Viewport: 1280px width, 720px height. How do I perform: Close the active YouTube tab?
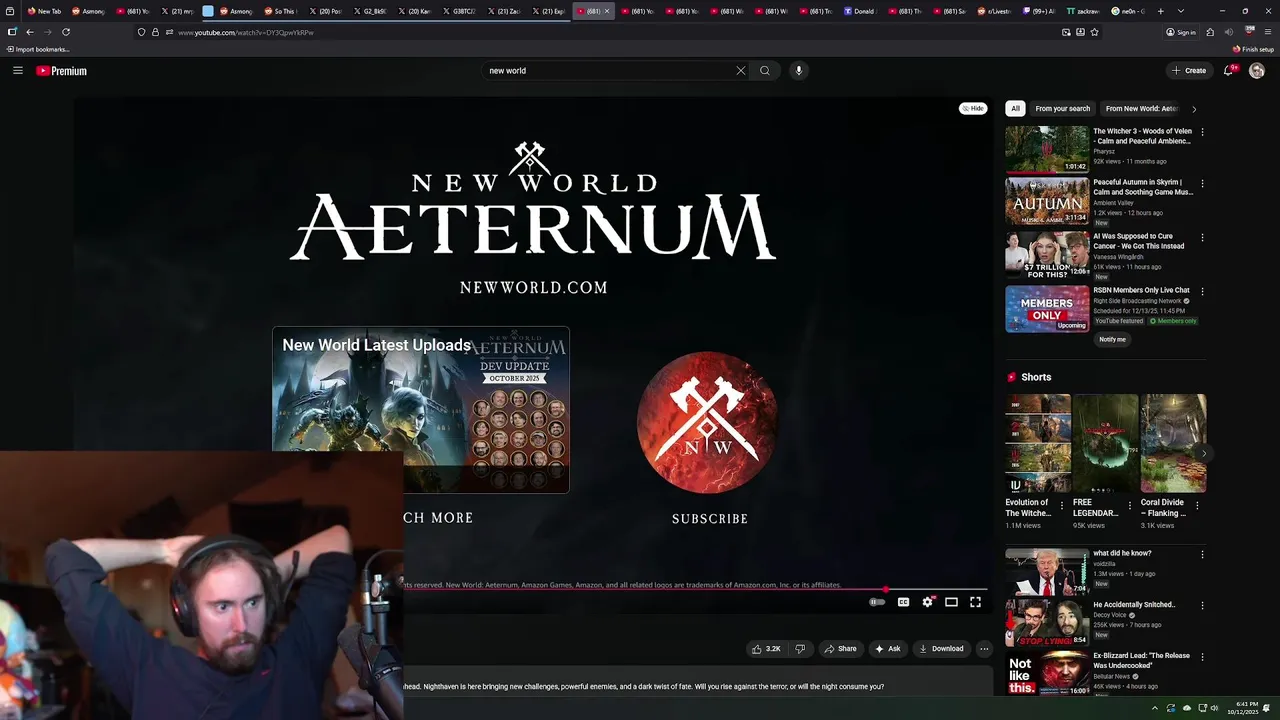pyautogui.click(x=607, y=11)
